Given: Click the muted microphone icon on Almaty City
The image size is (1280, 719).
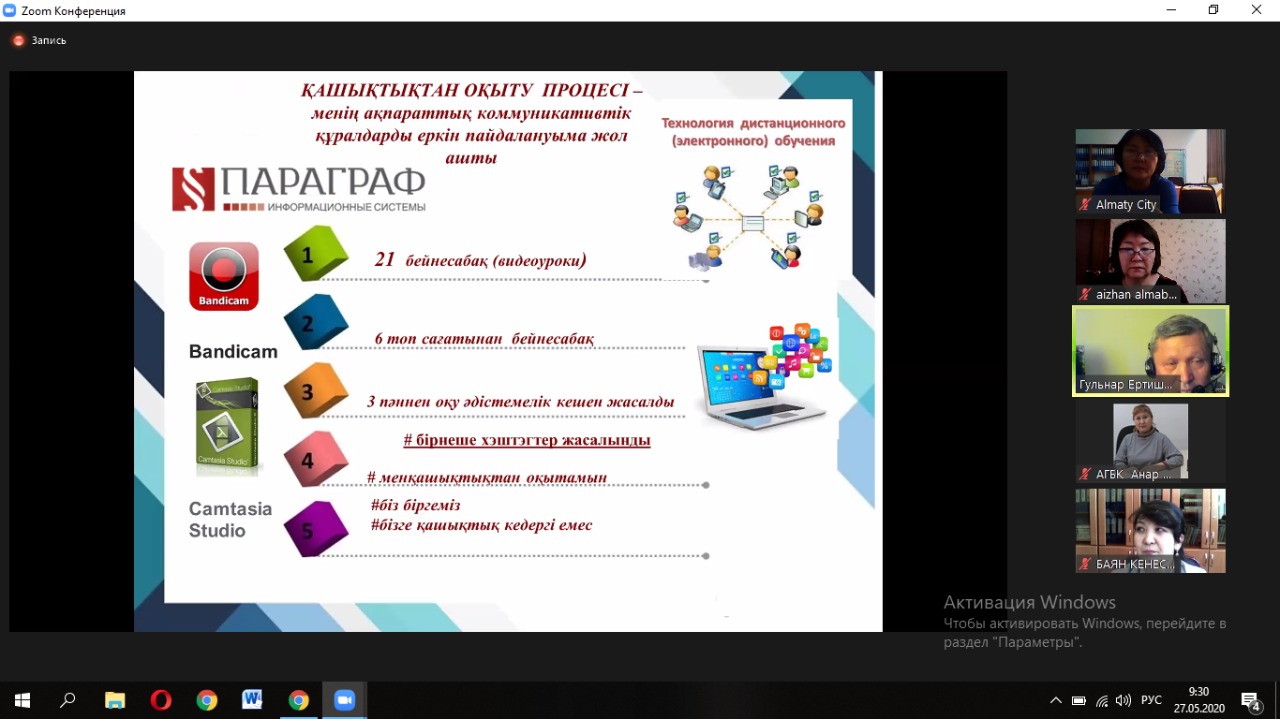Looking at the screenshot, I should (1085, 204).
